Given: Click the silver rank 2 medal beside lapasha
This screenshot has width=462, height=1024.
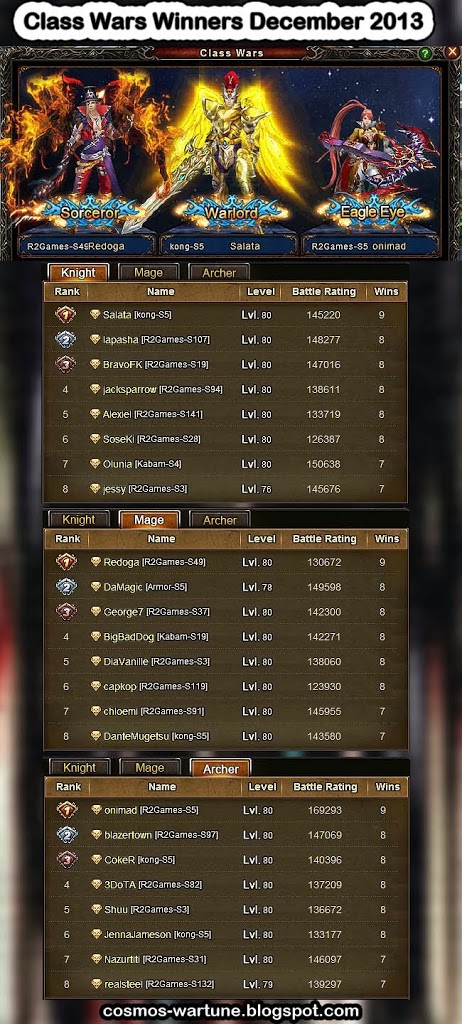Looking at the screenshot, I should pos(66,340).
